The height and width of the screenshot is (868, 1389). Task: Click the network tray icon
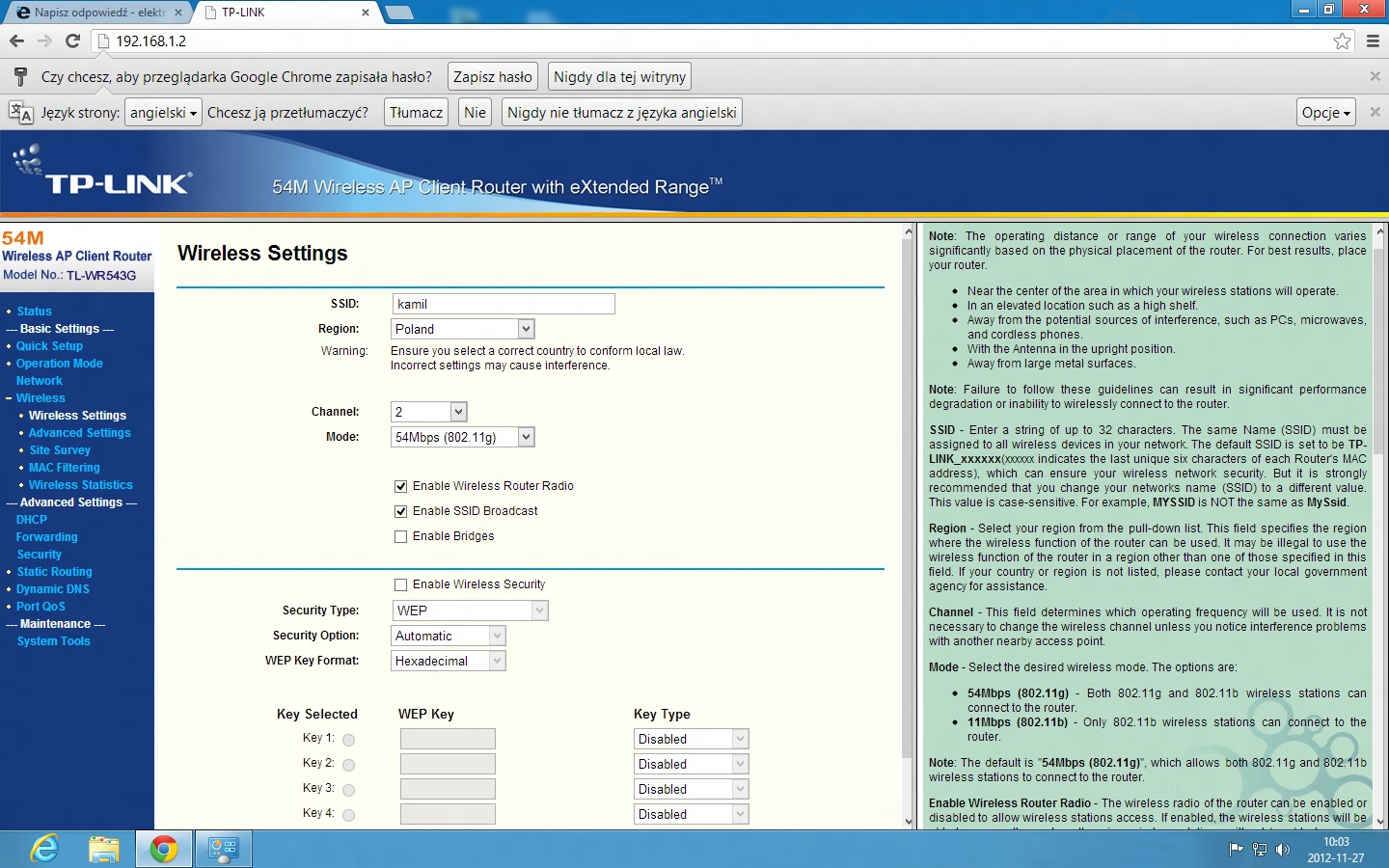click(x=1259, y=850)
